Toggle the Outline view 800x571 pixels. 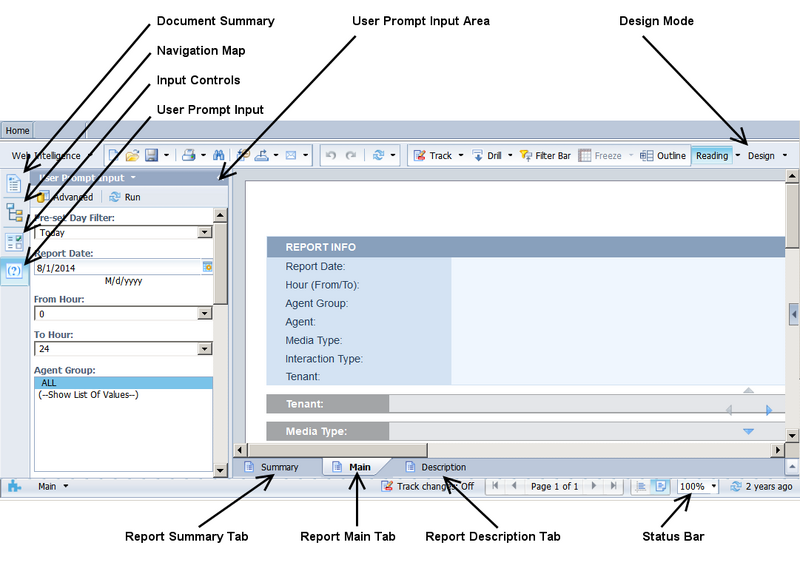click(x=663, y=156)
